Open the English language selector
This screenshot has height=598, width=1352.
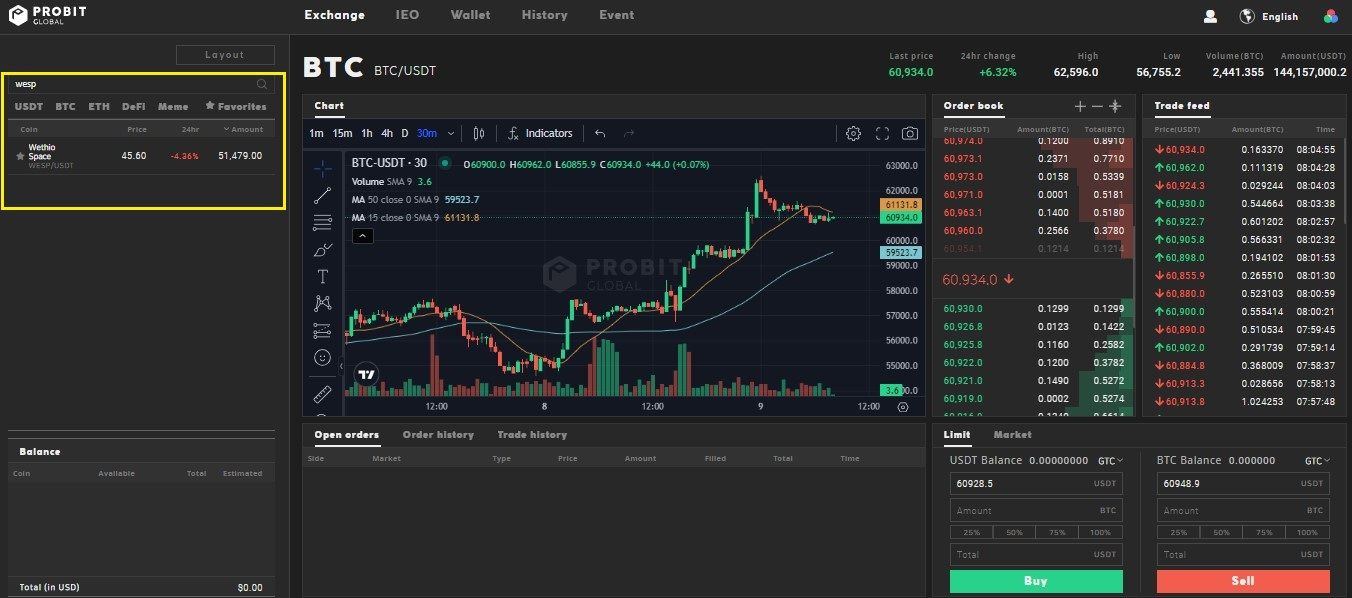point(1280,16)
